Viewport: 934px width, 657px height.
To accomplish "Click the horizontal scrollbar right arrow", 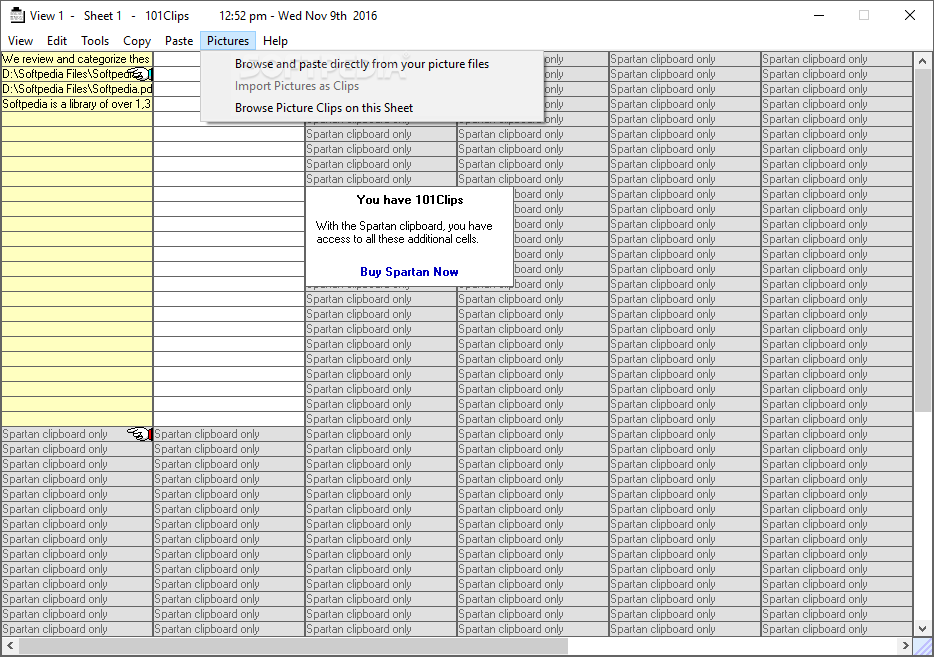I will [905, 646].
